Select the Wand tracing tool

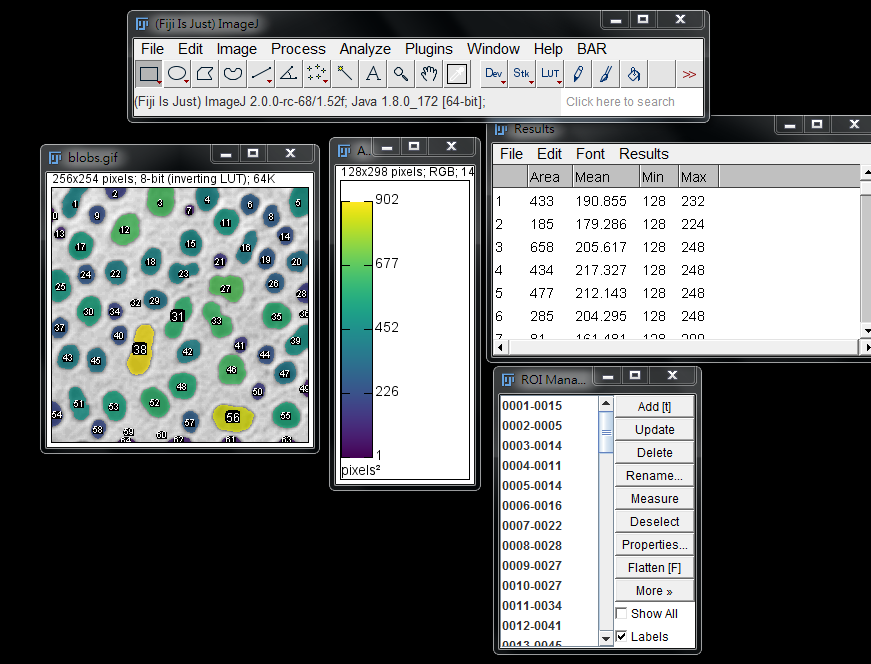coord(345,73)
